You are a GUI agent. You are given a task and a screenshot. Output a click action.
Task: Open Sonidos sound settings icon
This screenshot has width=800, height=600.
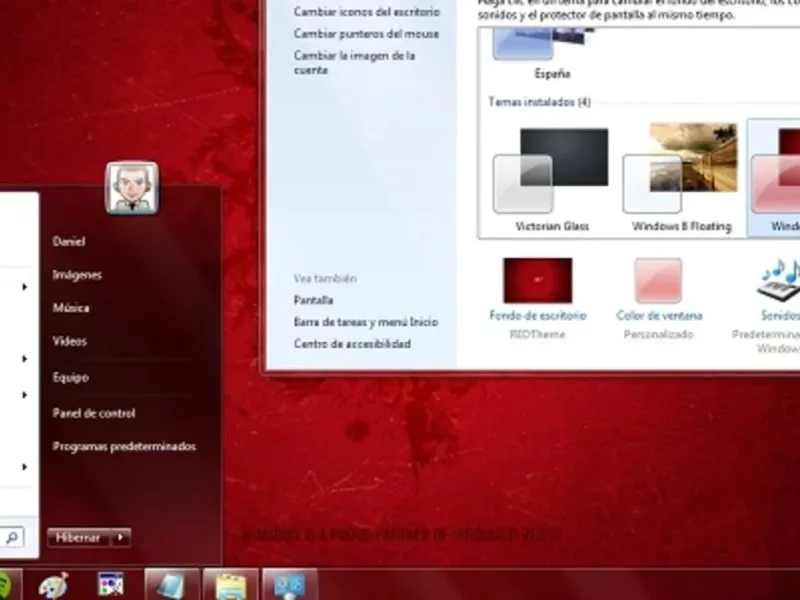pyautogui.click(x=781, y=280)
